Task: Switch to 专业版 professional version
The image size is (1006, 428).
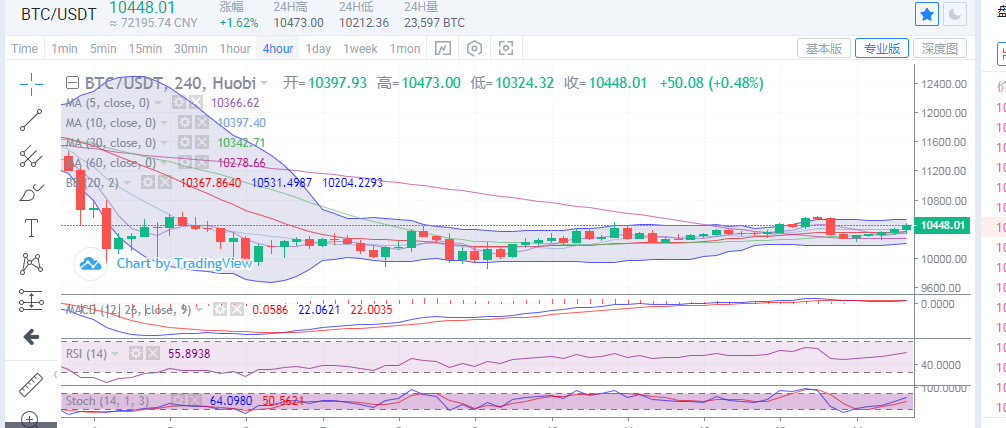Action: click(x=882, y=48)
